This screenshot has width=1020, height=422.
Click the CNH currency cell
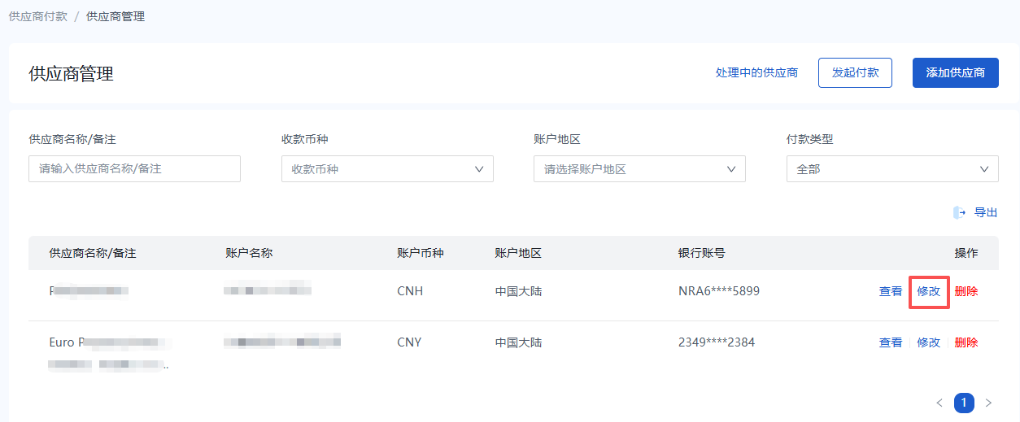(410, 291)
